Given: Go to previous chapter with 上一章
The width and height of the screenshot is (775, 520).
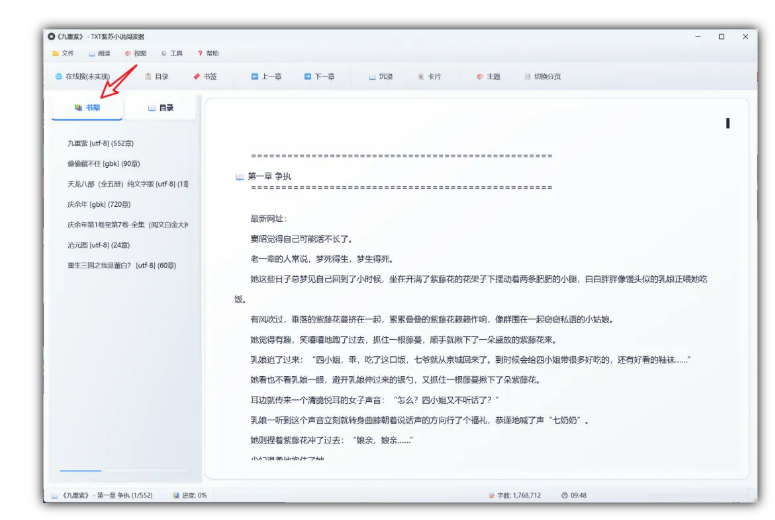Looking at the screenshot, I should tap(266, 77).
